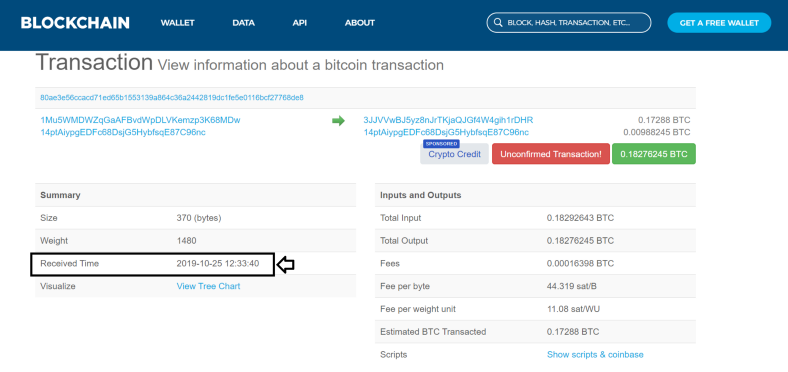Click the BLOCKCHAIN logo
Viewport: 788px width, 372px height.
[x=75, y=23]
